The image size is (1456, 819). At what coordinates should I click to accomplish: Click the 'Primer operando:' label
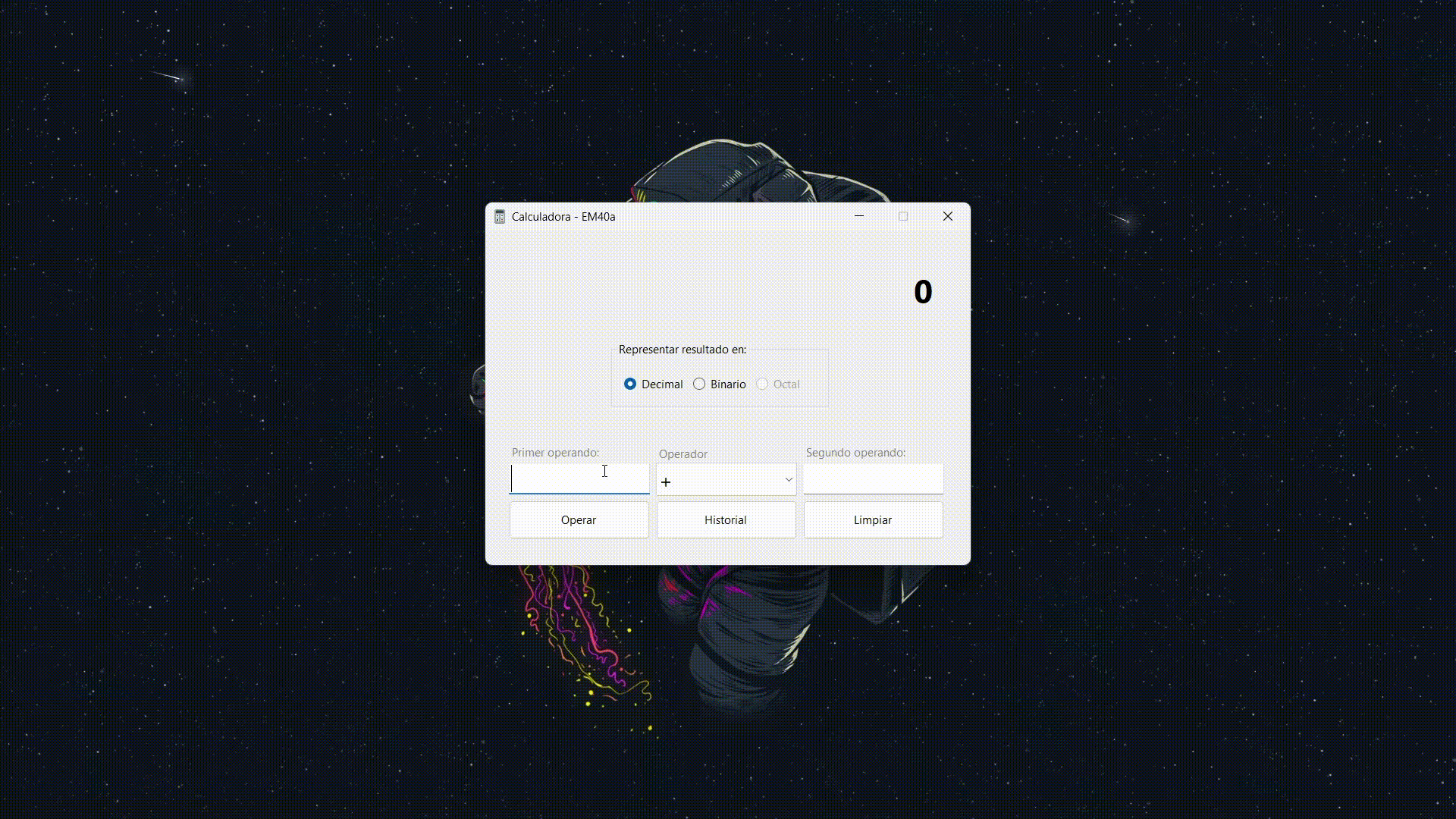point(555,453)
